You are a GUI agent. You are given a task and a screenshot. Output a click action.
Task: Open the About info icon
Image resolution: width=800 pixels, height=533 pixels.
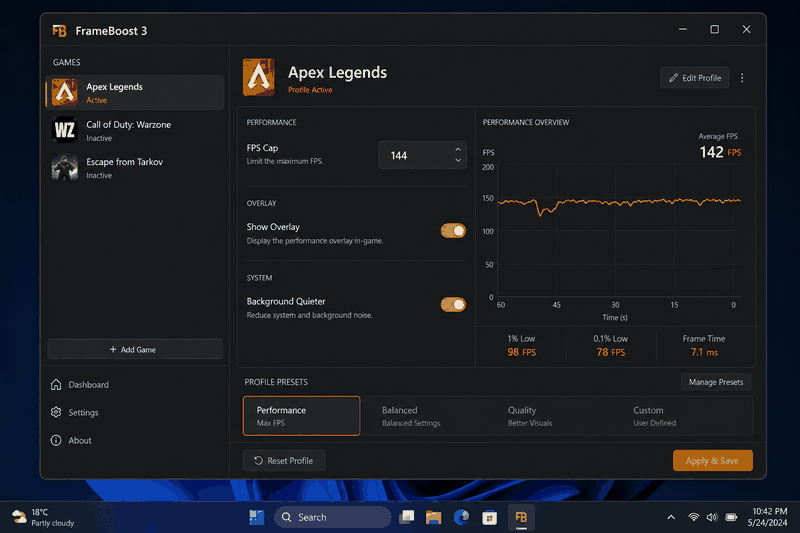coord(56,440)
